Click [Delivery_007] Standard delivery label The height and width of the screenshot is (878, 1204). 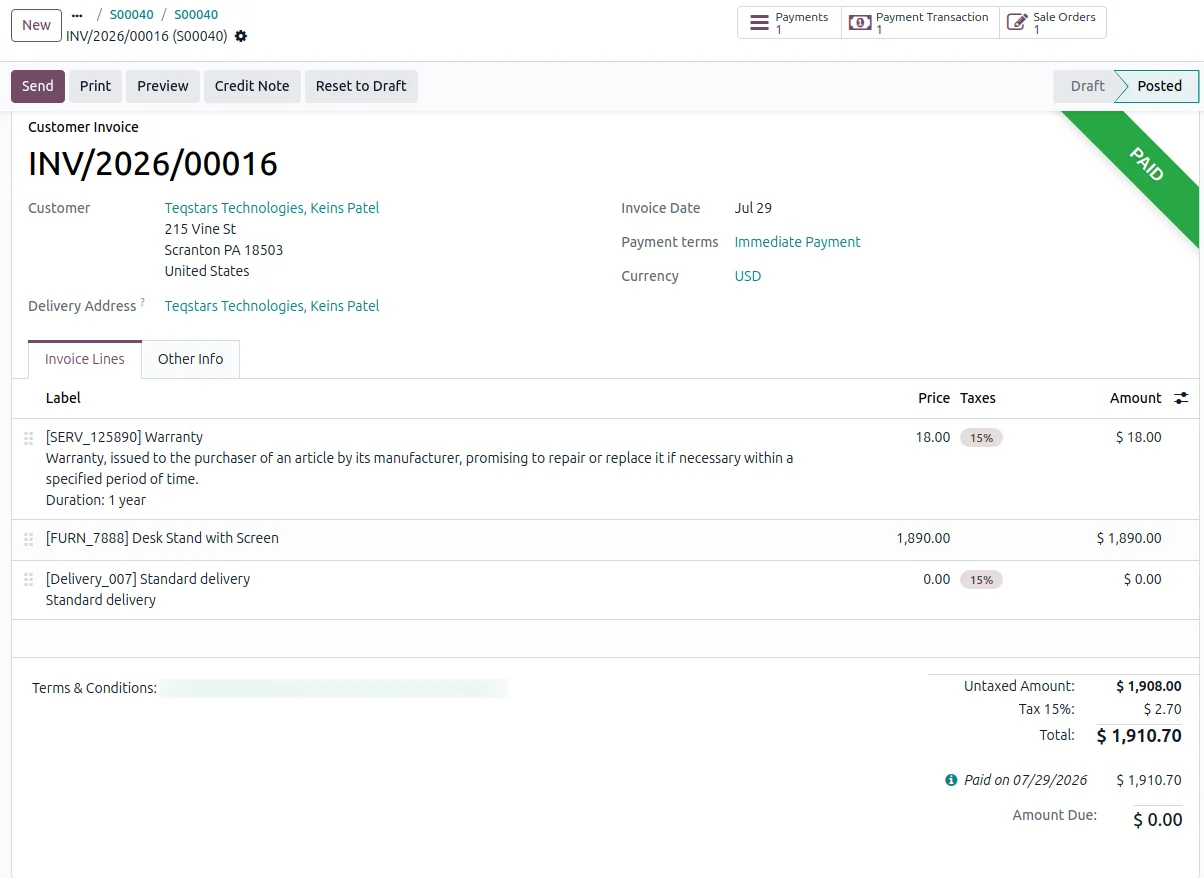click(148, 579)
